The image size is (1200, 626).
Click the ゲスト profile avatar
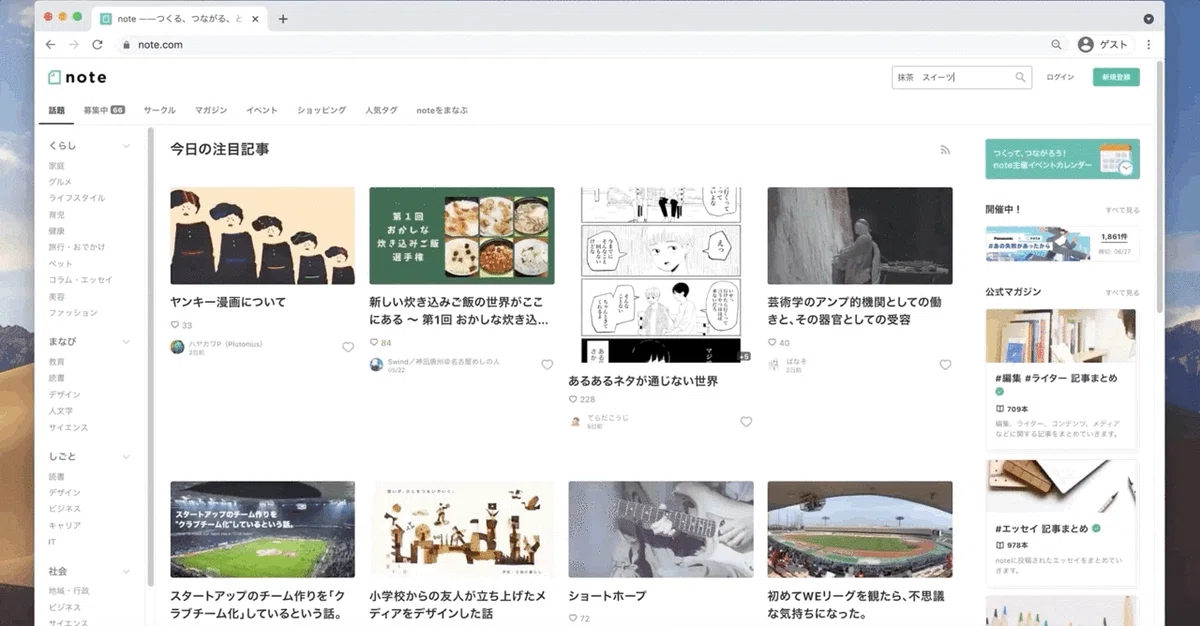click(1086, 45)
